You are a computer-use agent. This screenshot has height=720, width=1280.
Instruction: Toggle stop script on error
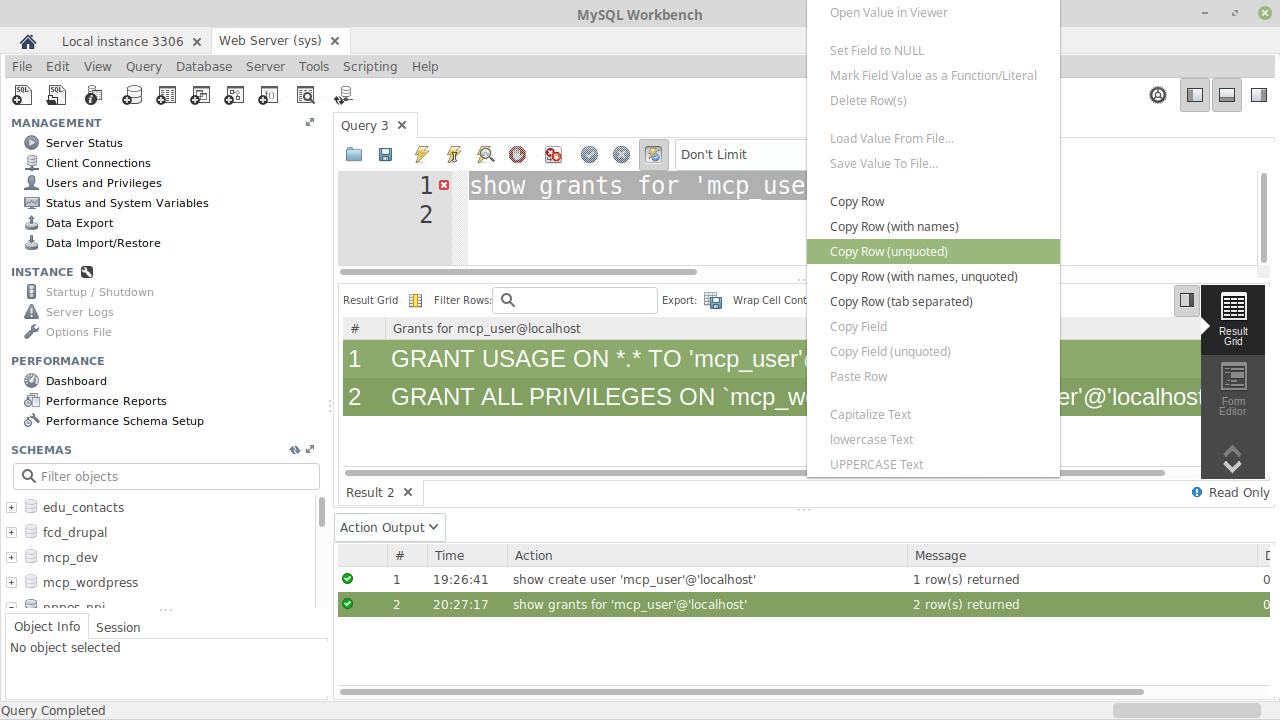pos(553,155)
